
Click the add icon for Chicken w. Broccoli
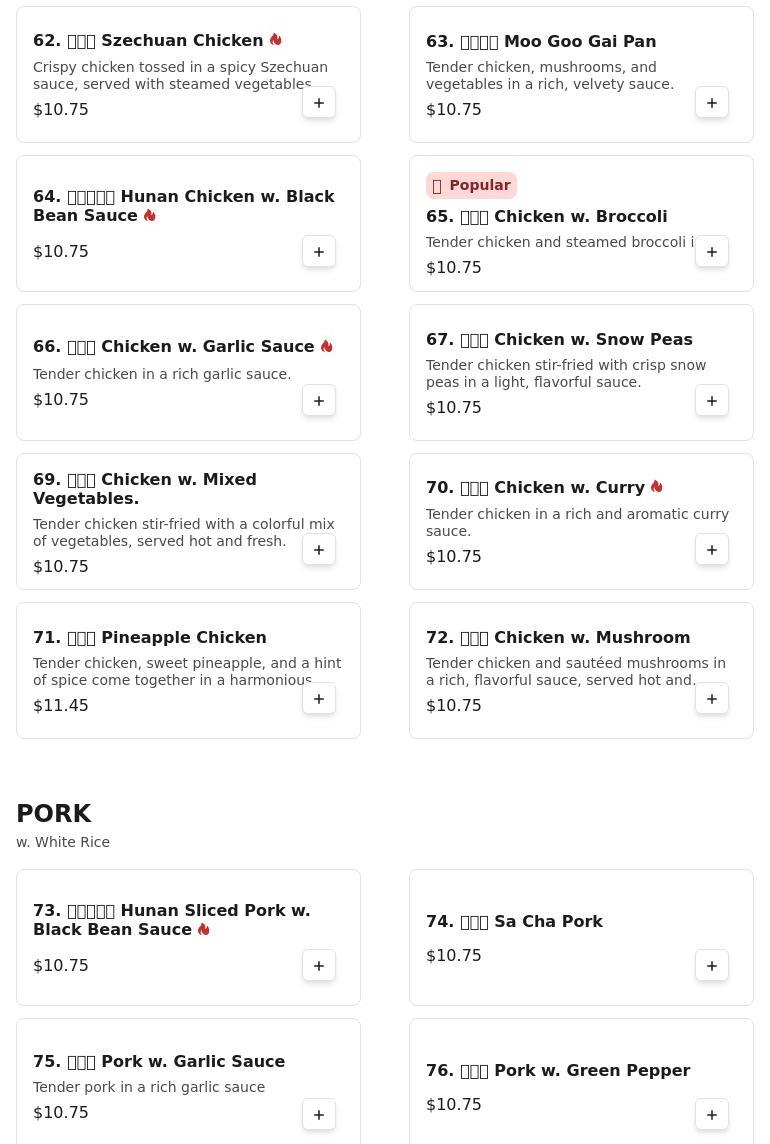pyautogui.click(x=712, y=251)
